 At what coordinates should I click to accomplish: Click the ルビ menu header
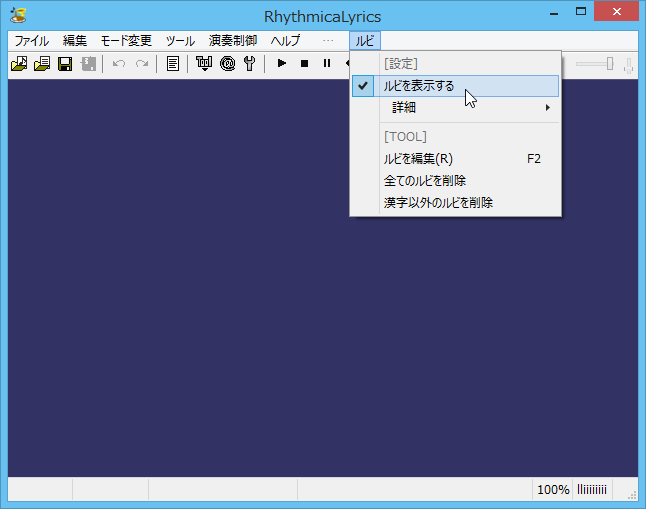click(x=365, y=41)
